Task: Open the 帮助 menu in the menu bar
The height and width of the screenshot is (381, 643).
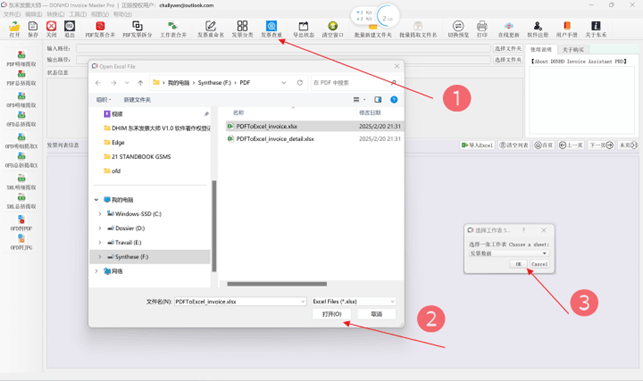Action: pos(123,14)
